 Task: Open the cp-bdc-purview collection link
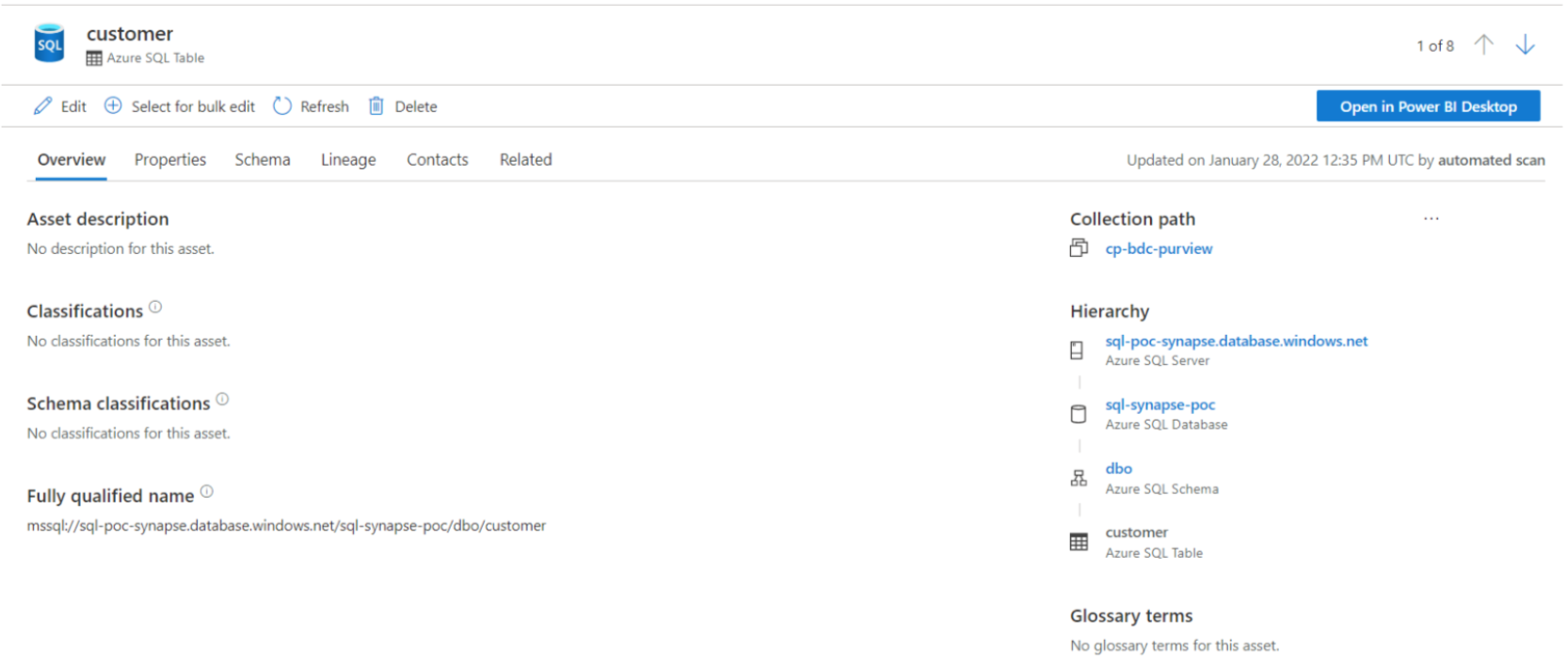[x=1159, y=248]
